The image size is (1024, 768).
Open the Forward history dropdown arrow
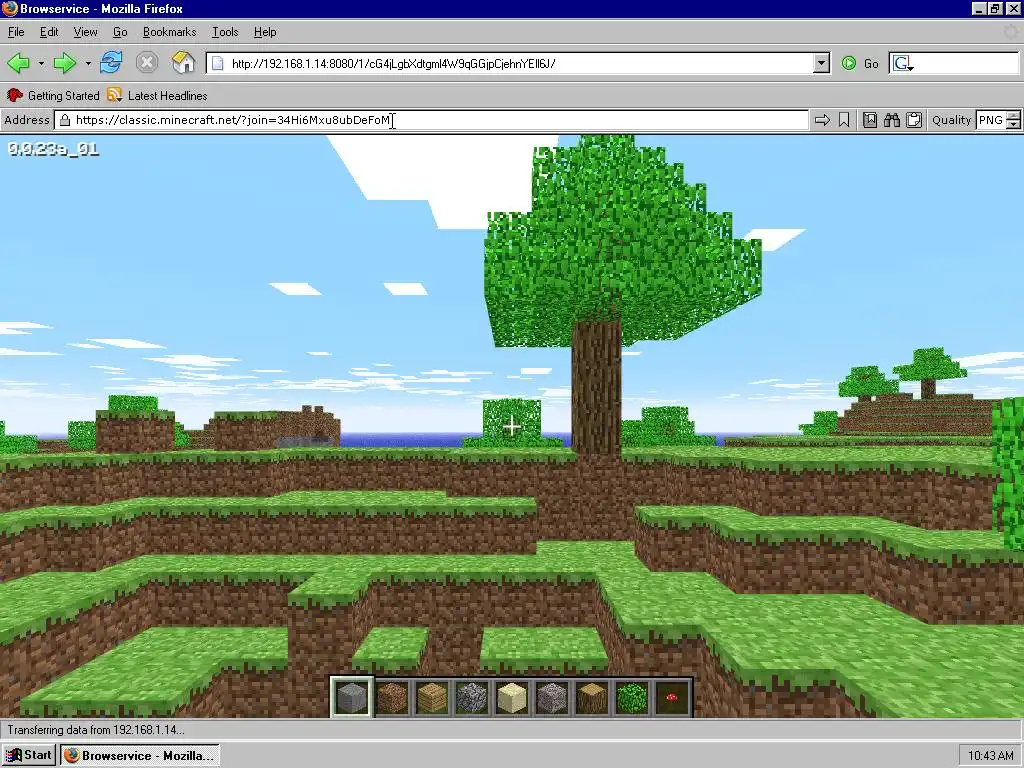tap(88, 63)
